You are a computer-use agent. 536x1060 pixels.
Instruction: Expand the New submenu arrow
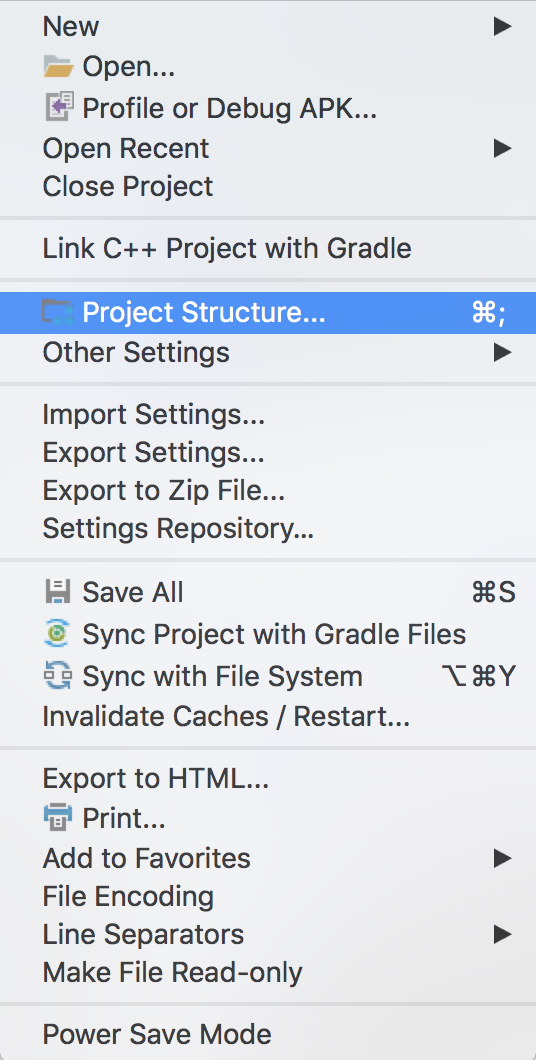[x=502, y=26]
